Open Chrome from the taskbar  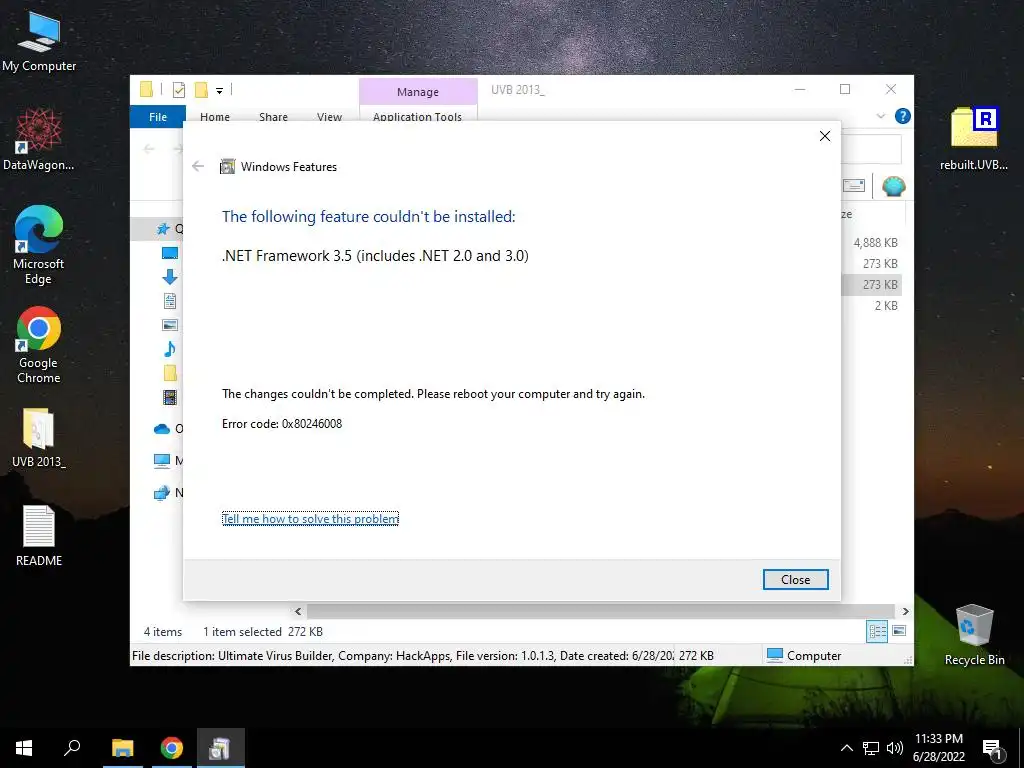point(172,748)
